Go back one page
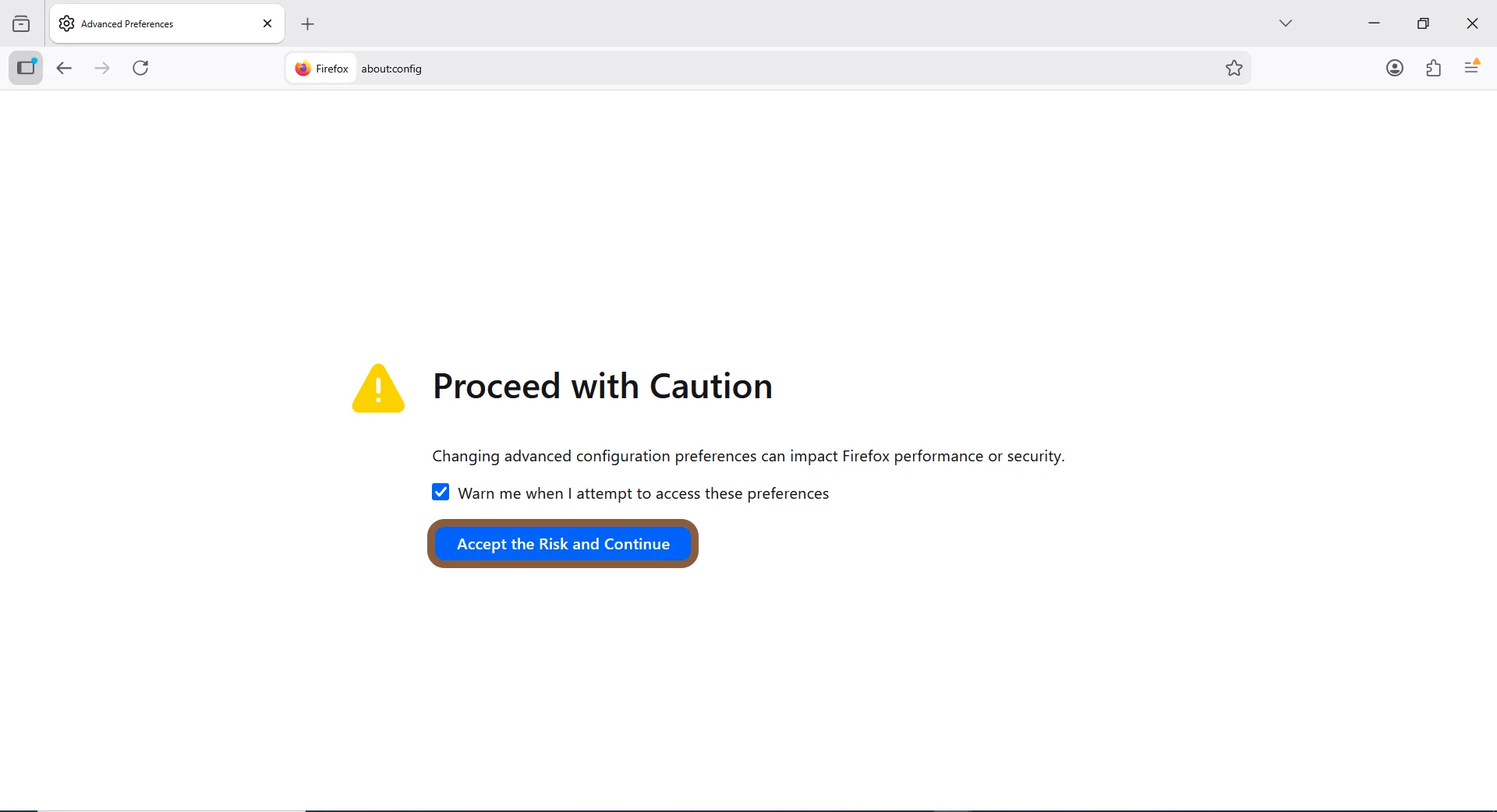Image resolution: width=1497 pixels, height=812 pixels. point(64,69)
